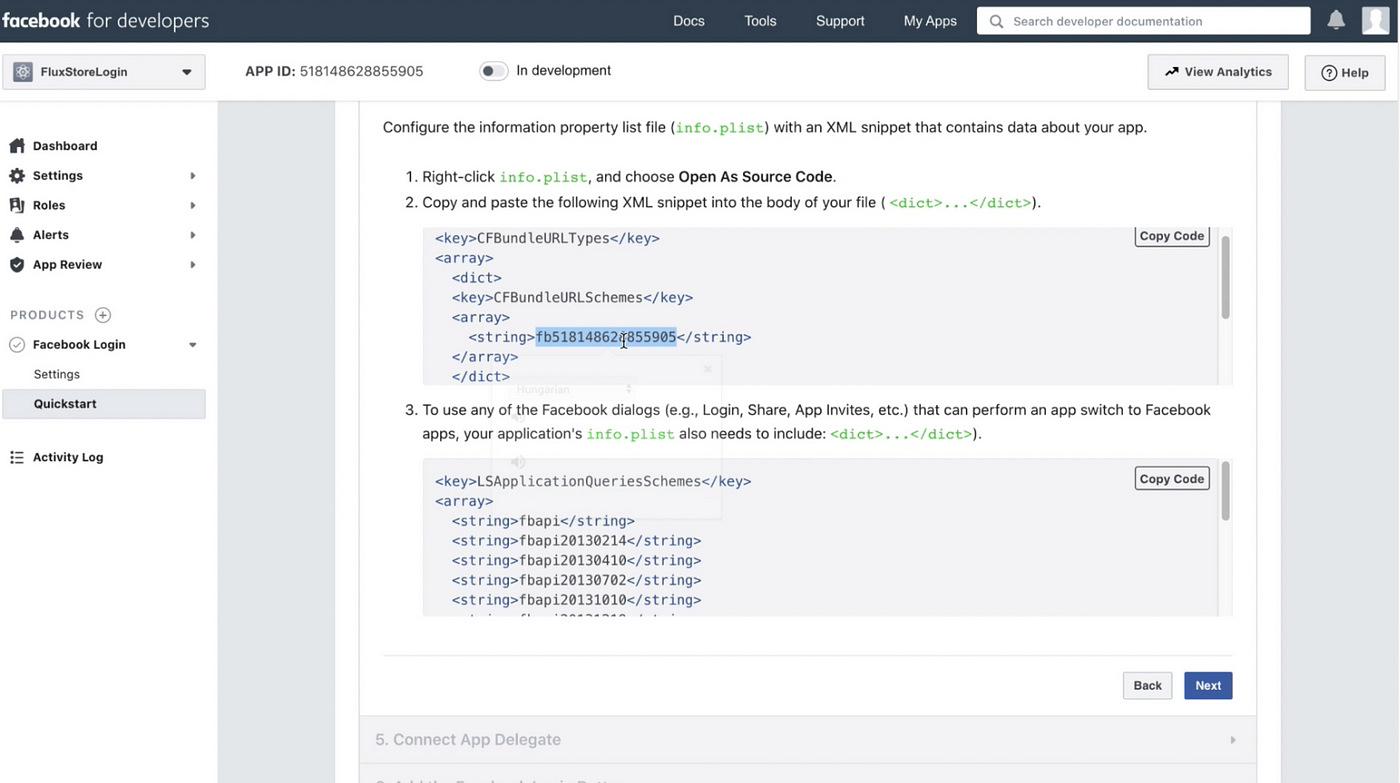Click the FluxStoreLogin app icon
This screenshot has width=1400, height=783.
pos(22,72)
